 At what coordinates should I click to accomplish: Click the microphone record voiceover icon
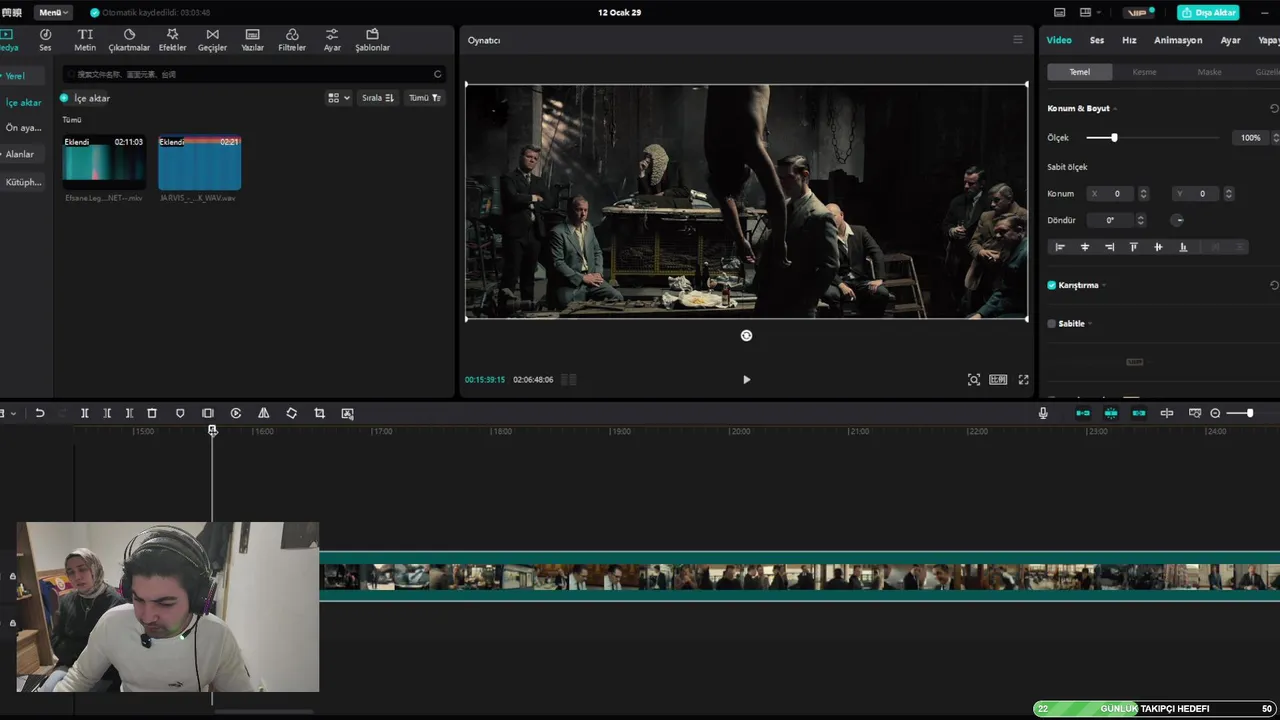[1043, 413]
